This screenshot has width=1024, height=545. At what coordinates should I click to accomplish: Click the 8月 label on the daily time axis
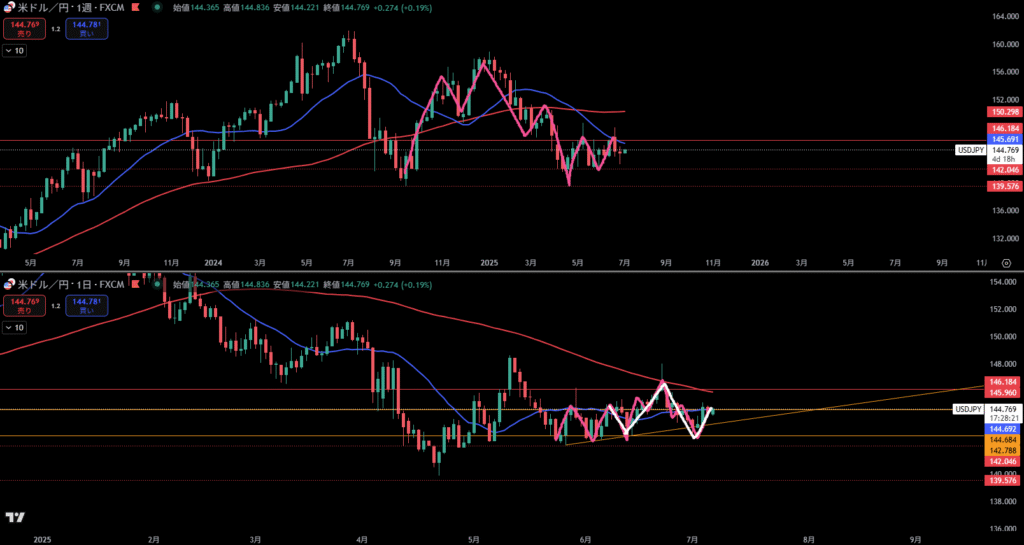tap(809, 539)
